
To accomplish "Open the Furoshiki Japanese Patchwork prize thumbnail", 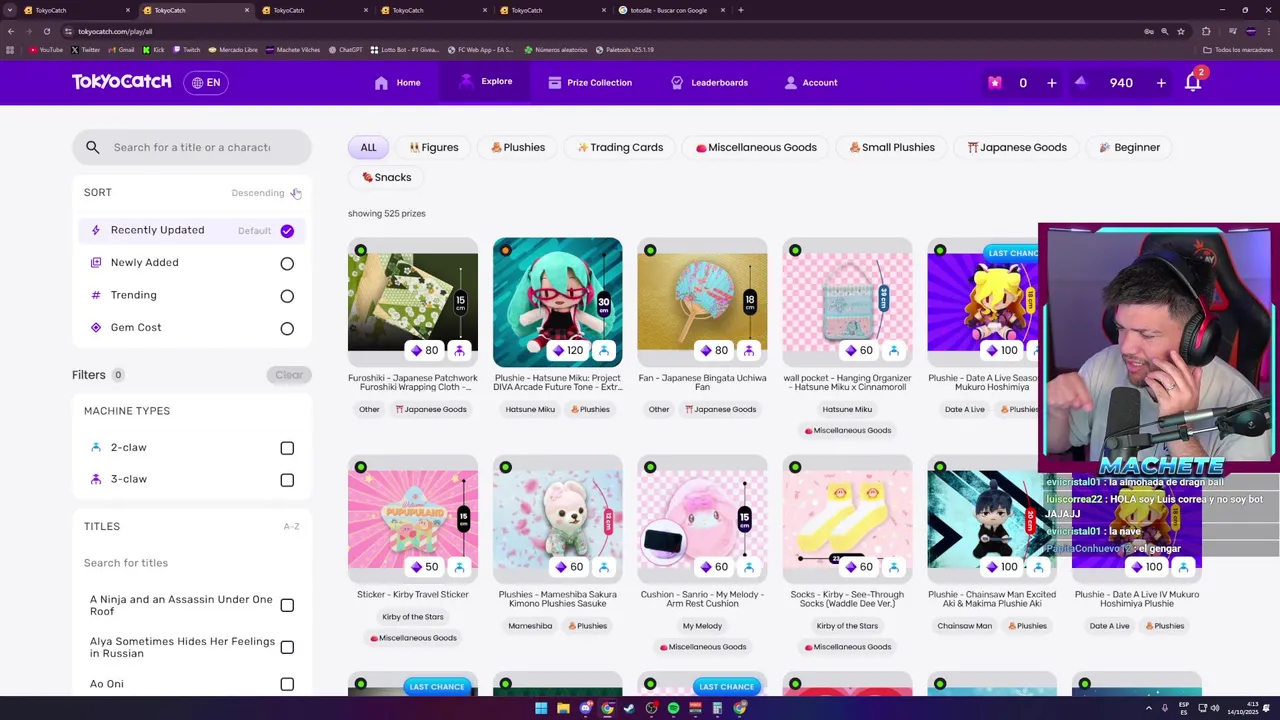I will [x=413, y=302].
